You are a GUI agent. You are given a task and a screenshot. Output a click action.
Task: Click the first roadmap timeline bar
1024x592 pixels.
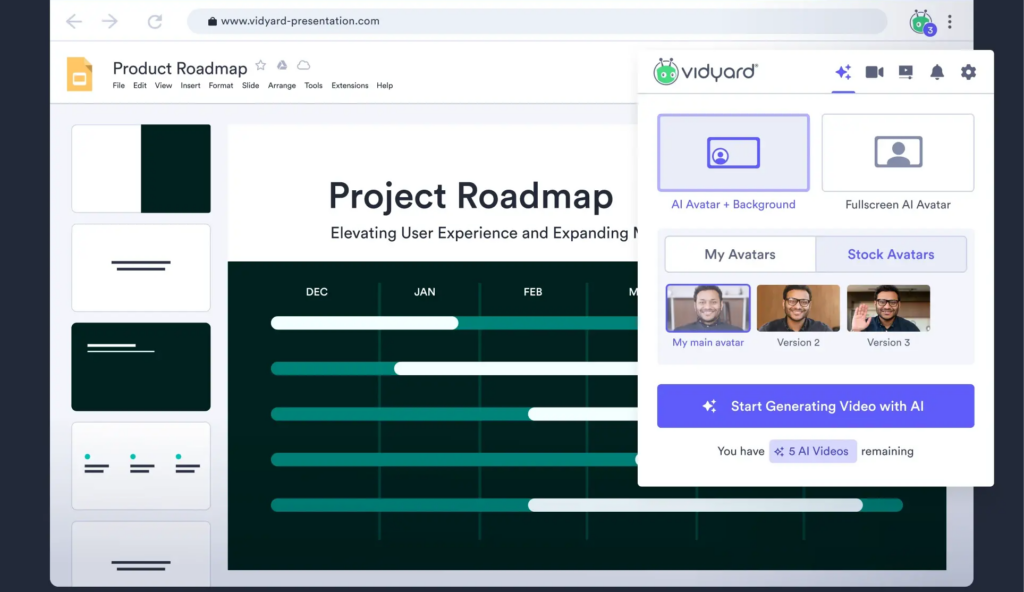pyautogui.click(x=455, y=323)
